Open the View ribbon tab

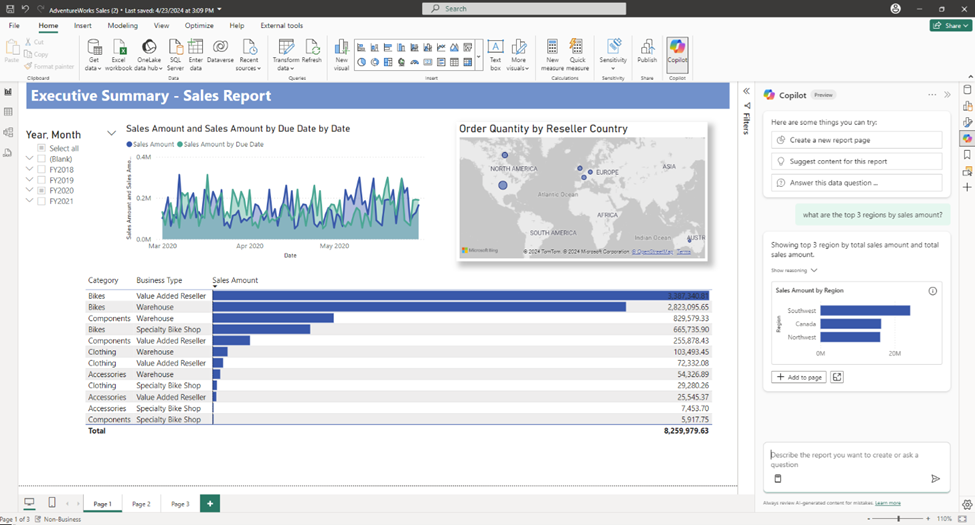[161, 26]
